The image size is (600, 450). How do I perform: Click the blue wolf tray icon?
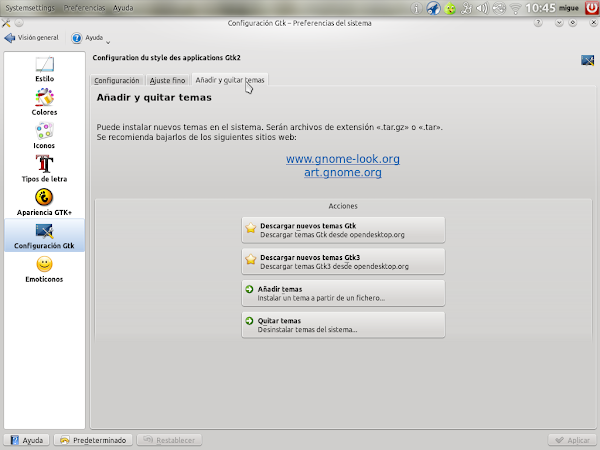433,8
